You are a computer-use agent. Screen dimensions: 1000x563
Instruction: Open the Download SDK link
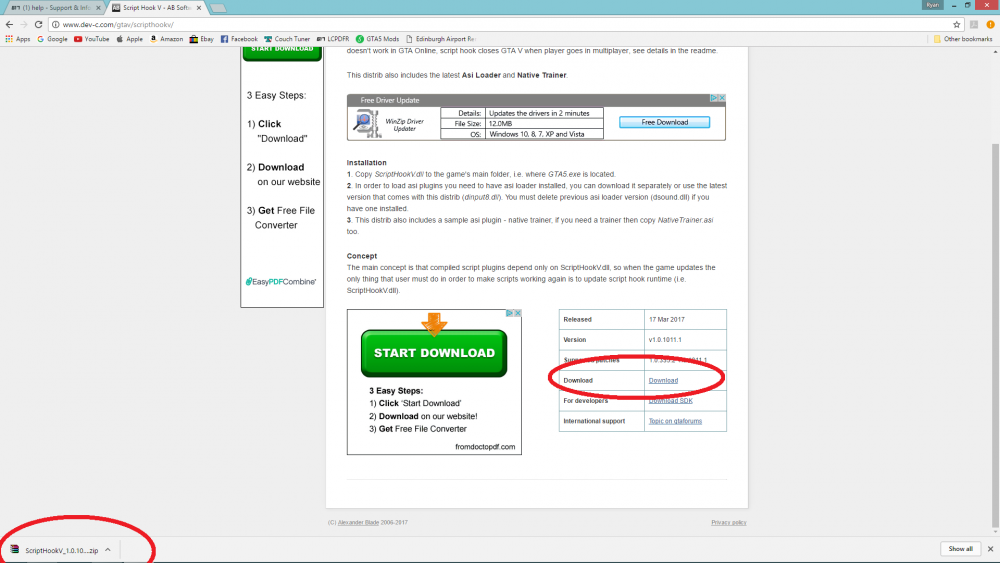670,400
